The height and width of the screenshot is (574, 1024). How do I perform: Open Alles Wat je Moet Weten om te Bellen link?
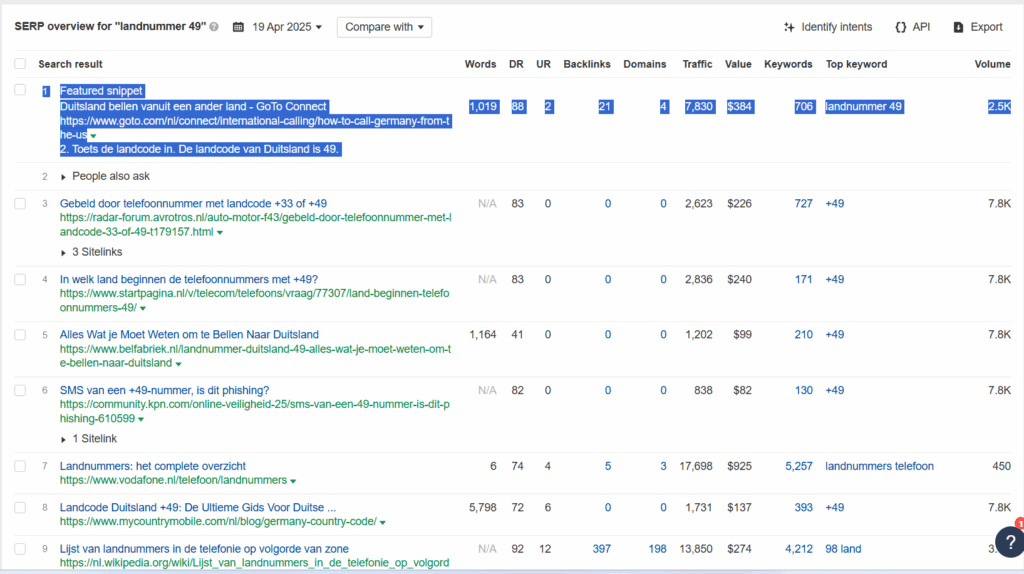point(189,335)
